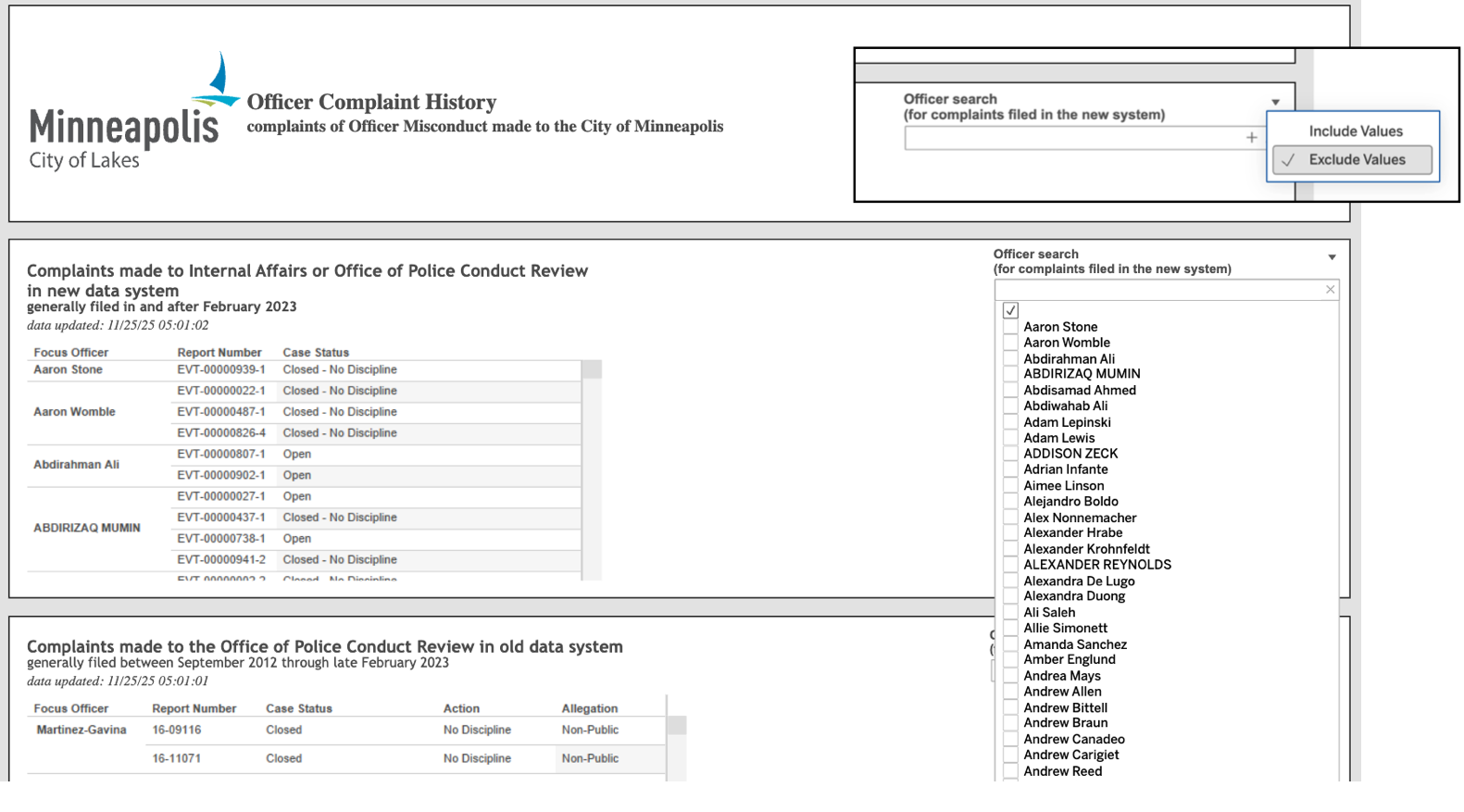The width and height of the screenshot is (1464, 812).
Task: Click the new-system complaints table scrollbar
Action: pyautogui.click(x=591, y=370)
